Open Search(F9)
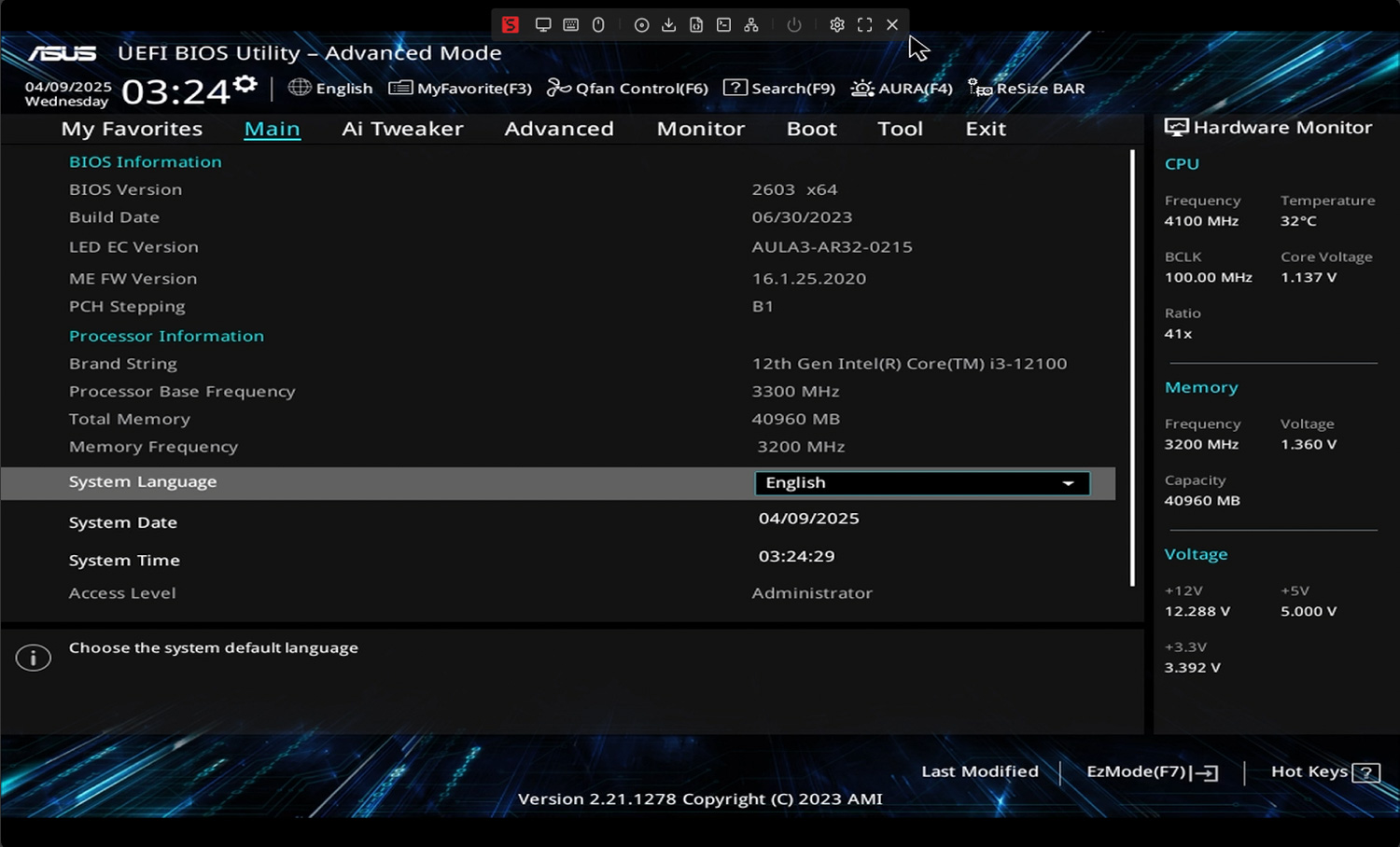This screenshot has width=1400, height=847. coord(779,88)
